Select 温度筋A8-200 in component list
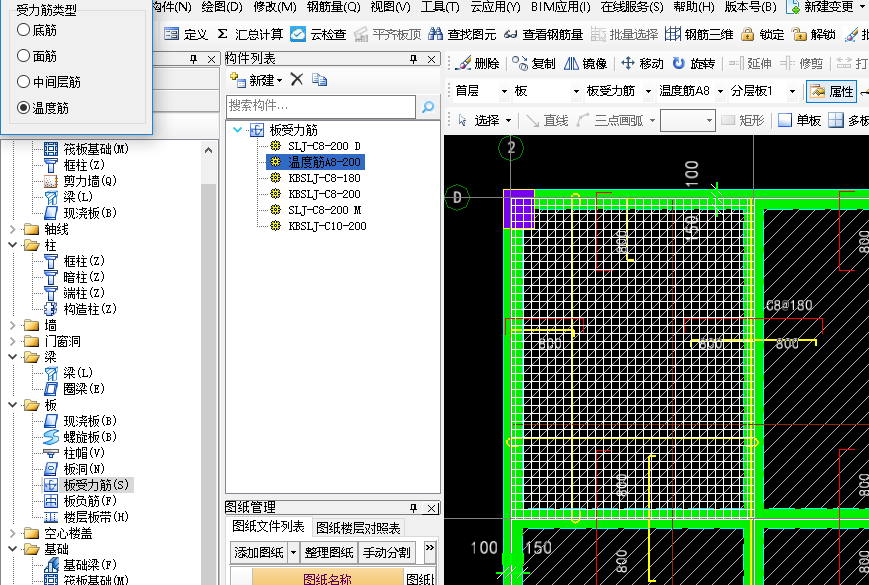 tap(324, 162)
